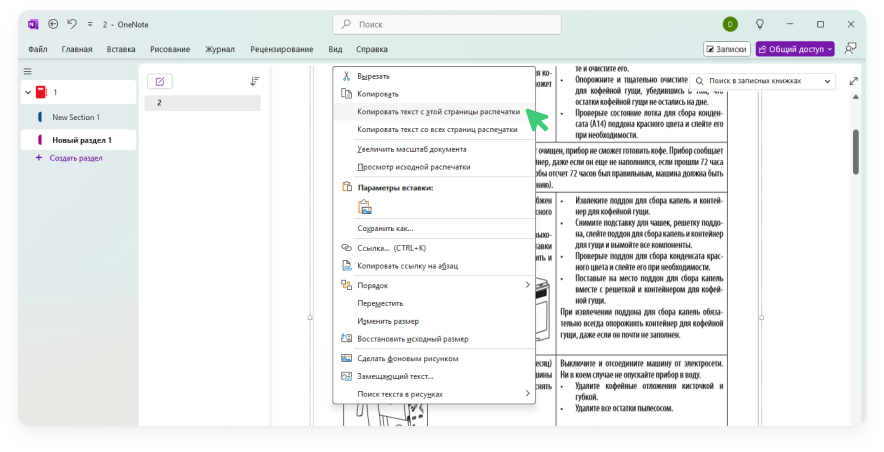The image size is (884, 452).
Task: Undo the last action via undo icon
Action: pos(72,24)
